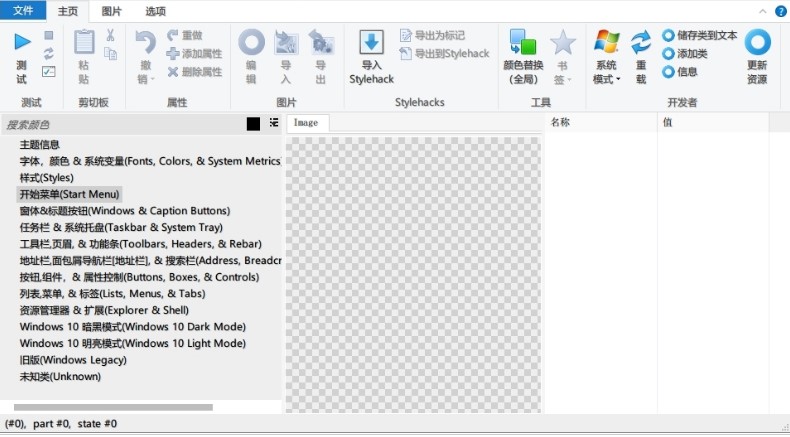The image size is (790, 437).
Task: Open the 文件 file menu
Action: pos(23,11)
